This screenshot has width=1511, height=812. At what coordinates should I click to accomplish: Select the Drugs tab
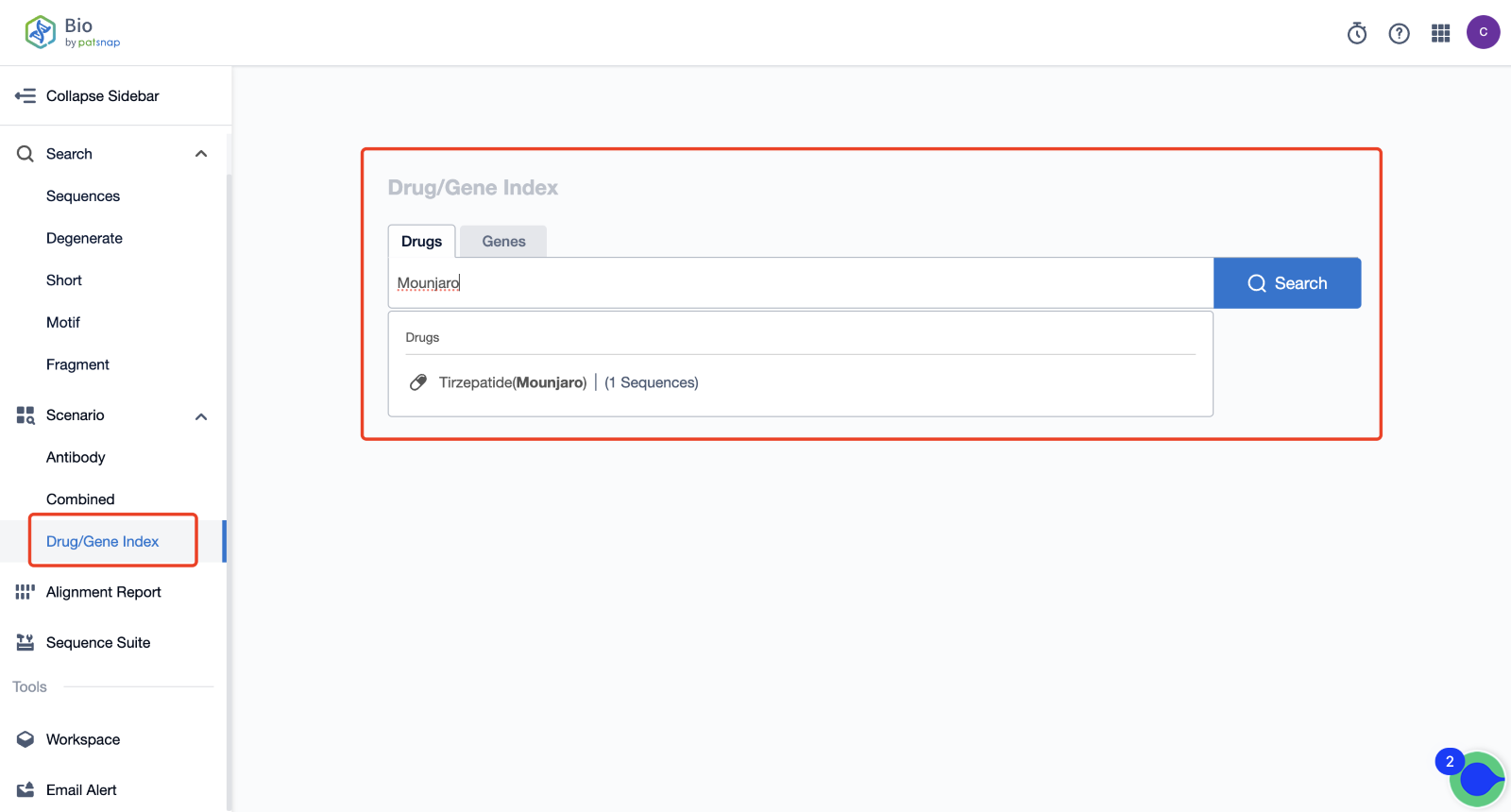tap(421, 242)
